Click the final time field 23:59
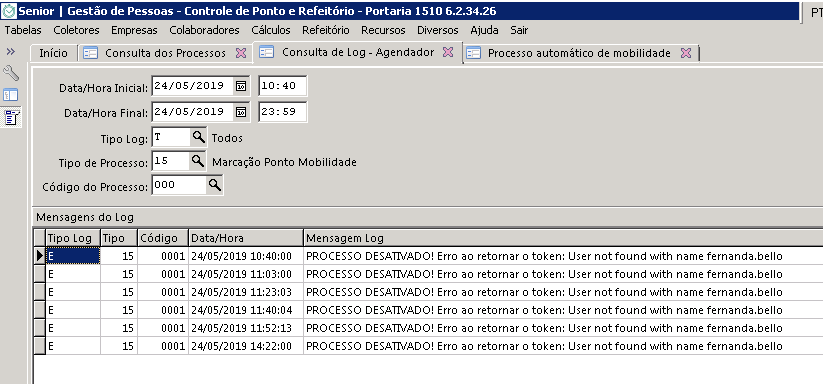The image size is (823, 384). click(282, 112)
